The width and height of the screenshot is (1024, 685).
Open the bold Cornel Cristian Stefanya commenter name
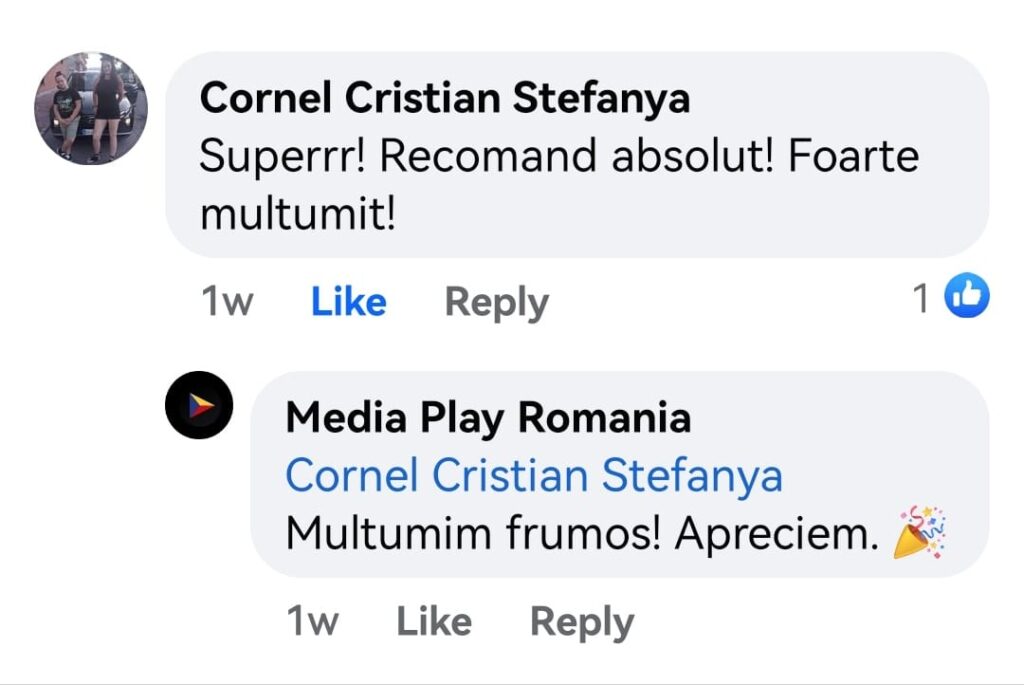[445, 98]
